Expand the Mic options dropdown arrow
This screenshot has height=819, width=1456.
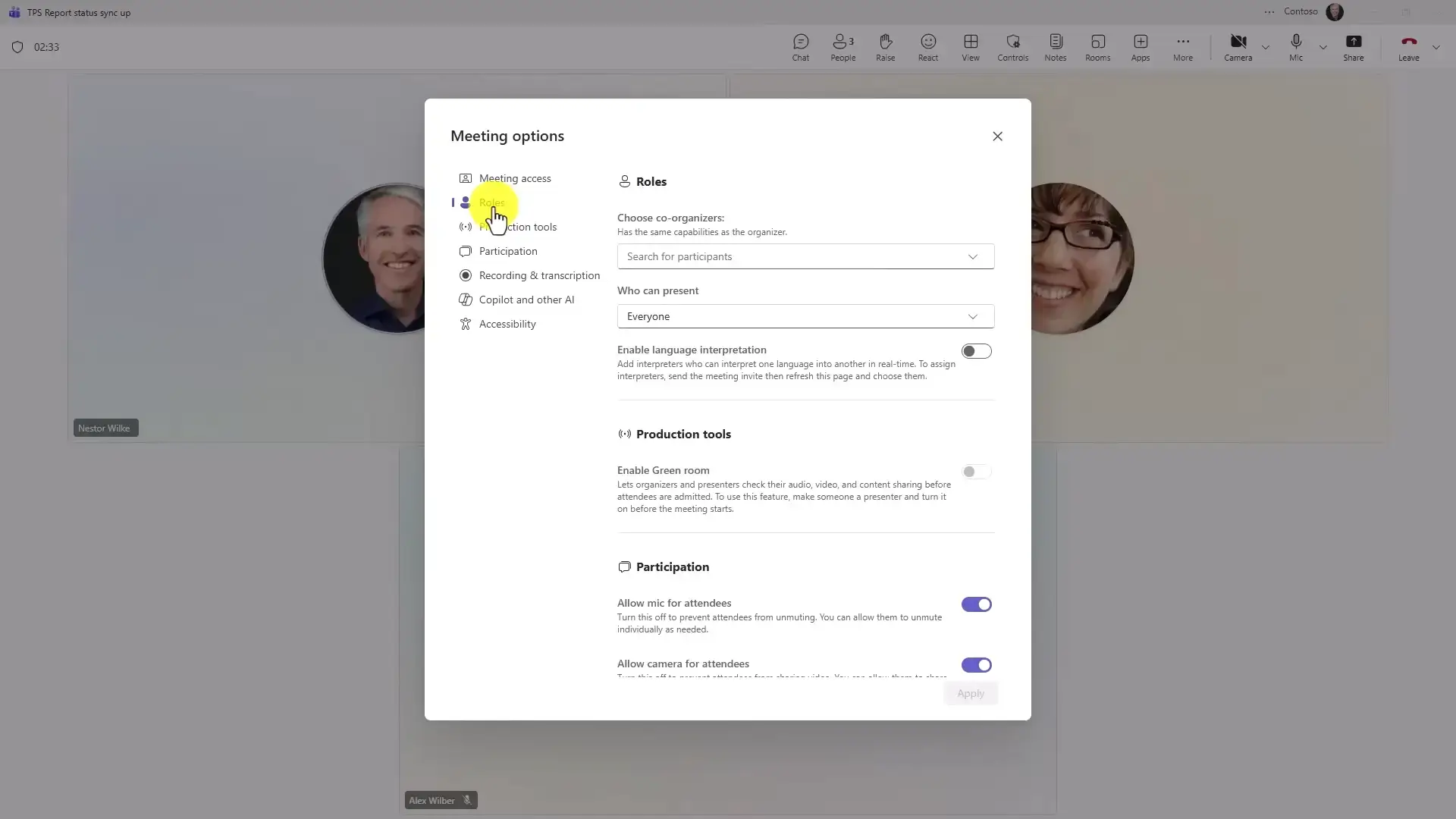pyautogui.click(x=1323, y=48)
